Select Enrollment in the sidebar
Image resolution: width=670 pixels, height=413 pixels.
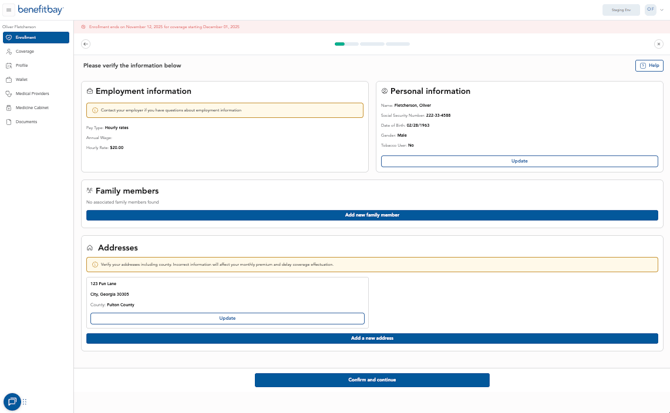pyautogui.click(x=36, y=38)
